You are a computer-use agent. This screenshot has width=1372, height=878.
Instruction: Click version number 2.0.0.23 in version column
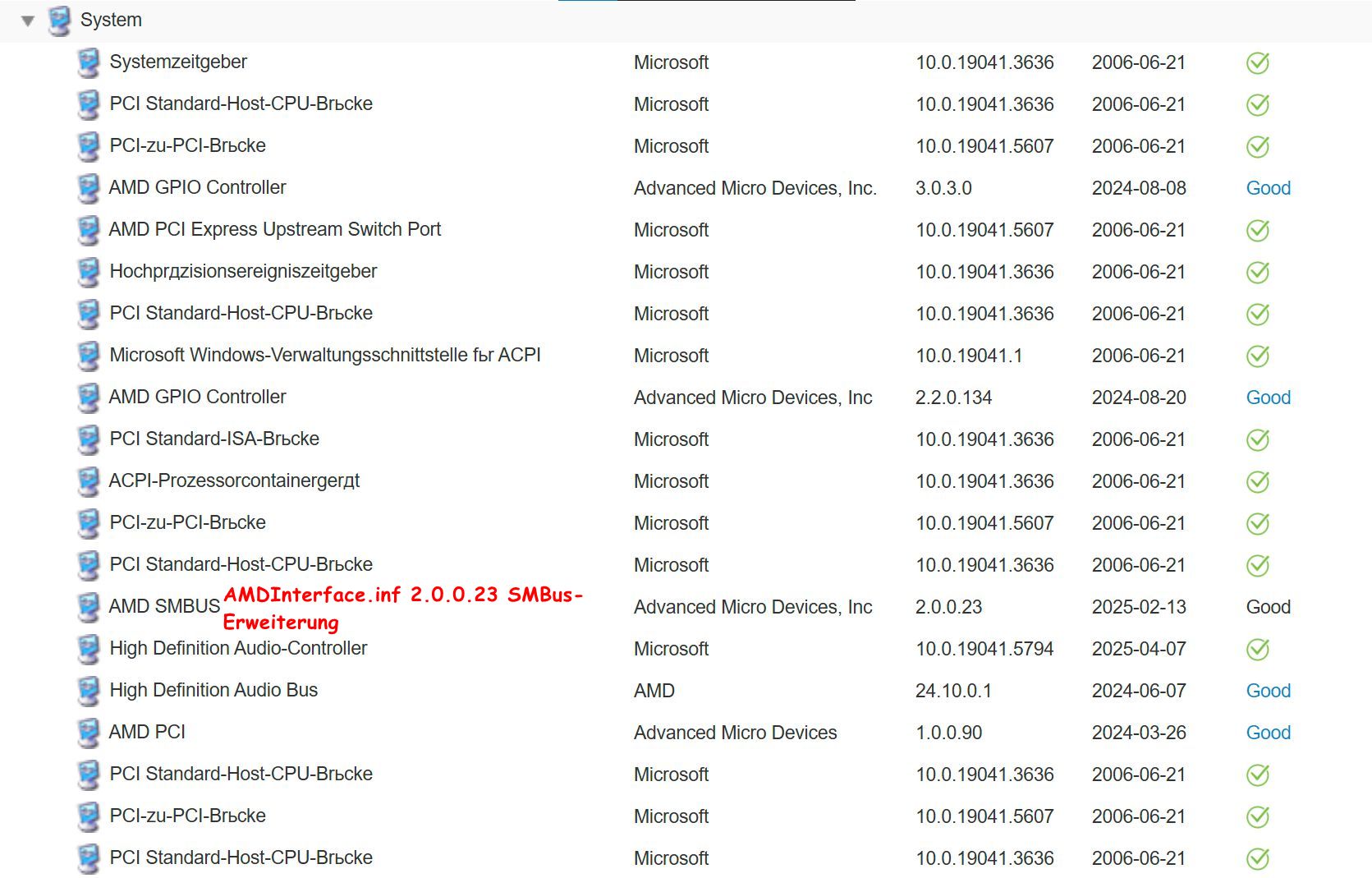click(x=948, y=607)
